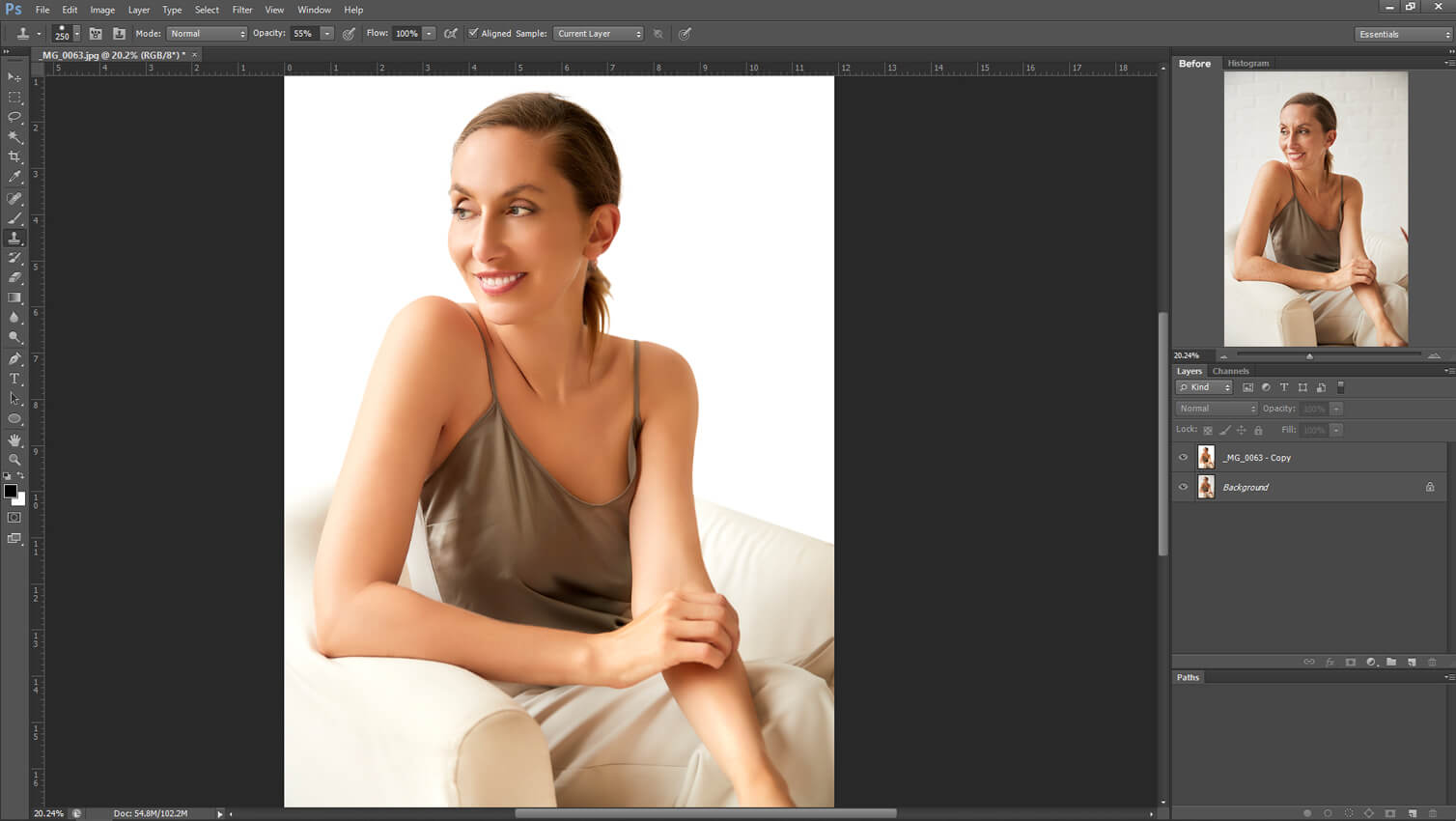Open the Opacity 55% slider arrow
Viewport: 1456px width, 821px height.
[x=327, y=34]
